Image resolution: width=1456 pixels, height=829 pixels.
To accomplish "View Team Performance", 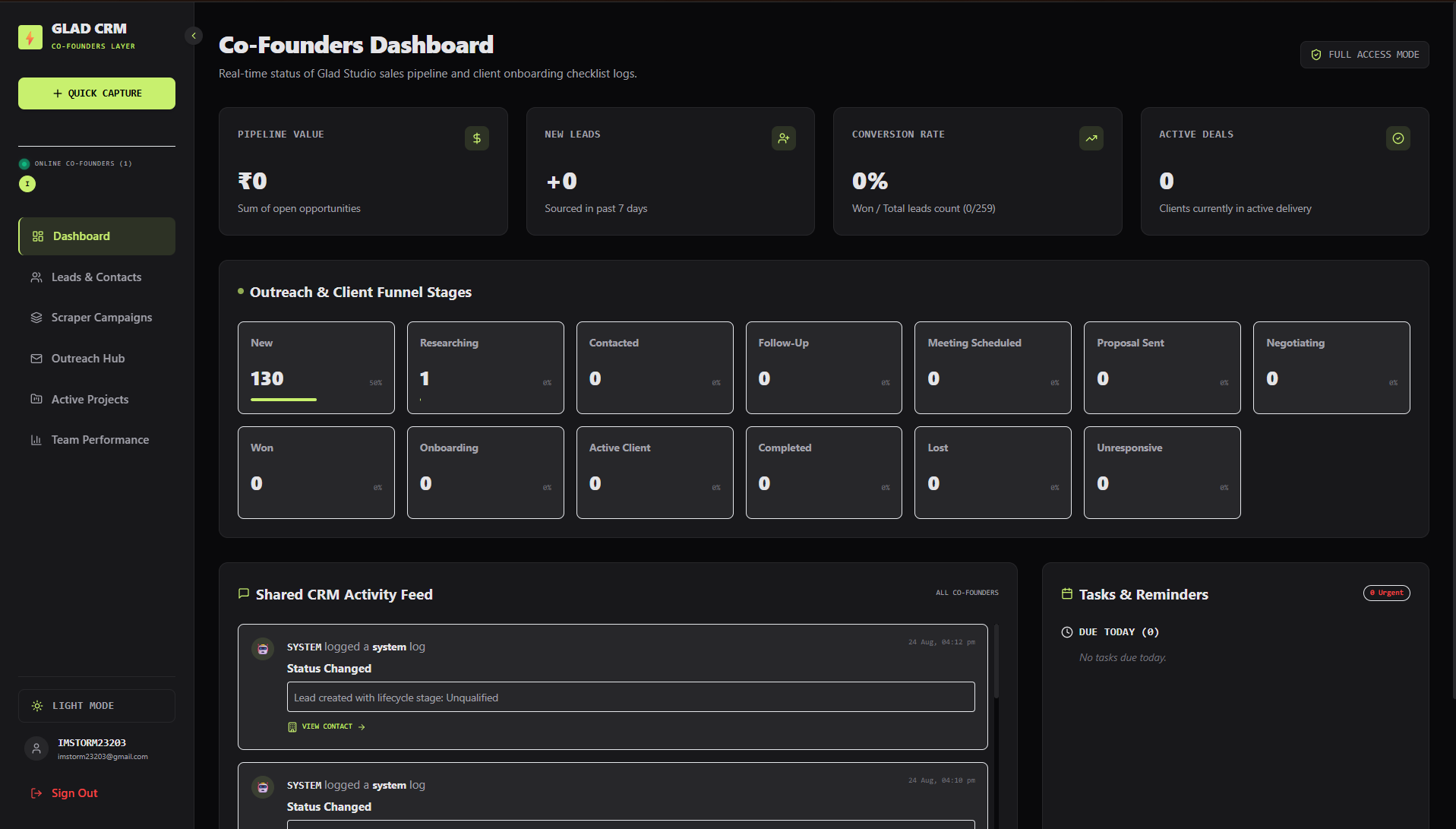I will pos(96,440).
